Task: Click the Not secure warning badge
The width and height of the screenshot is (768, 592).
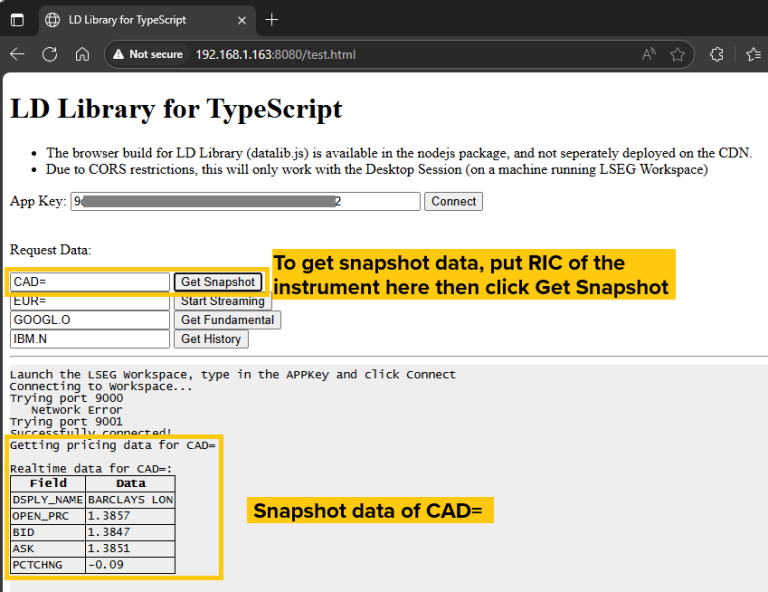Action: click(148, 54)
